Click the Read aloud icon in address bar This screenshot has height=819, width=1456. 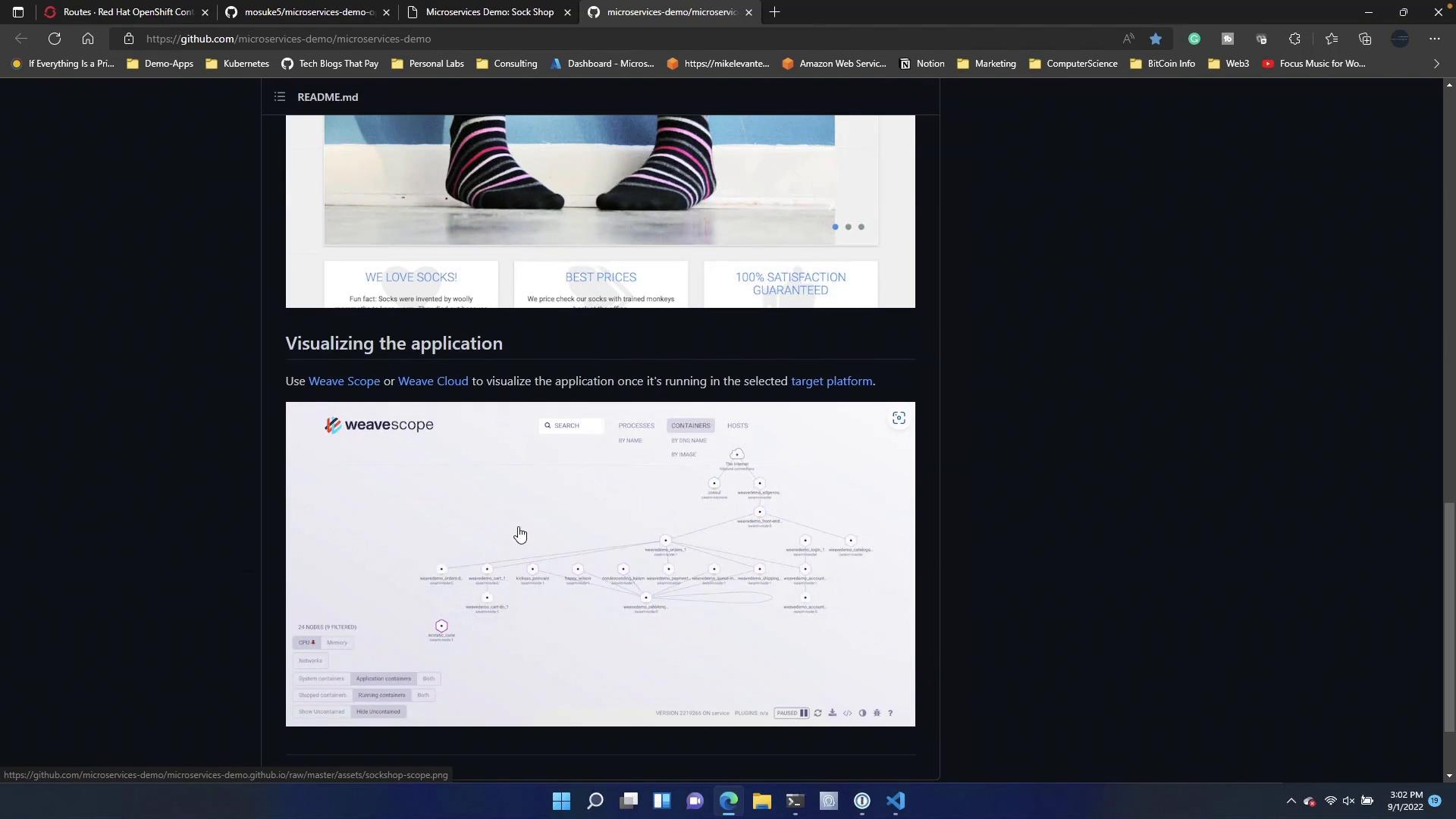pyautogui.click(x=1128, y=39)
